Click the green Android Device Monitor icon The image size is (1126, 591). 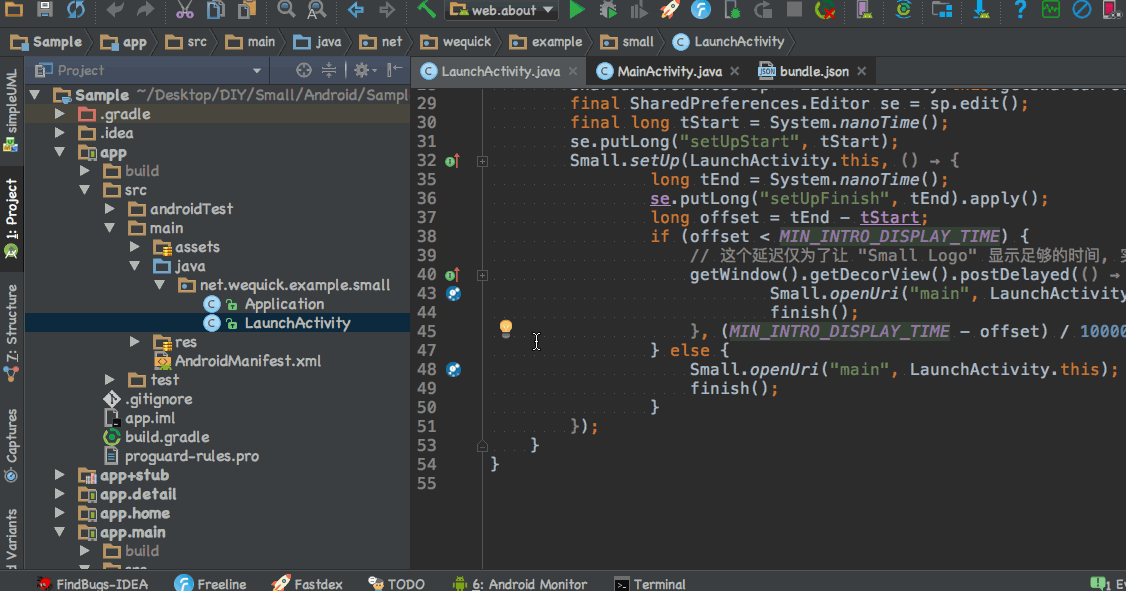[1051, 9]
